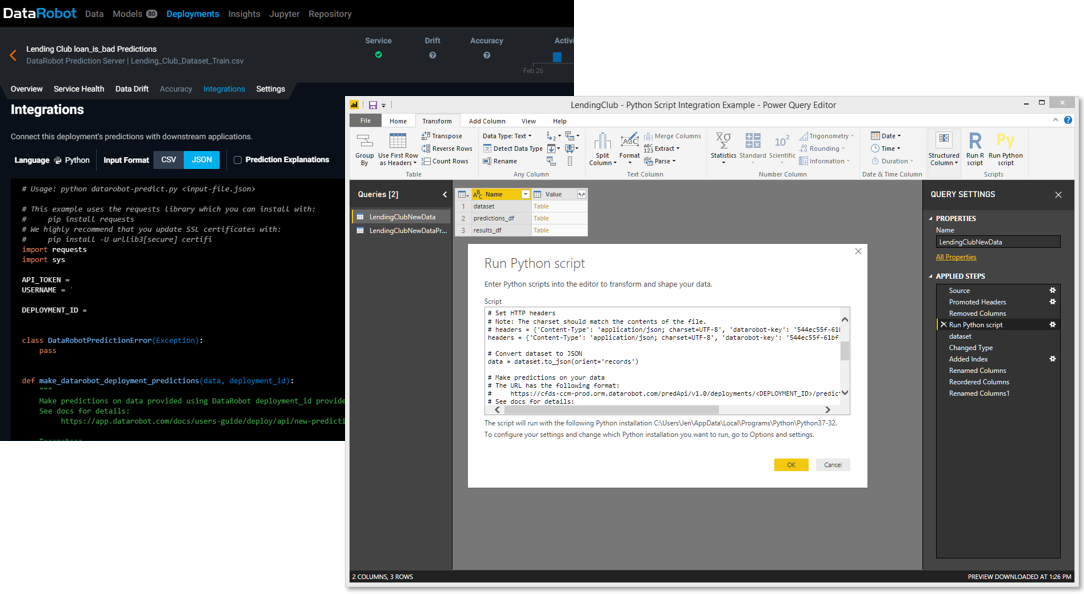Click the All Properties link
This screenshot has width=1084, height=594.
click(956, 257)
